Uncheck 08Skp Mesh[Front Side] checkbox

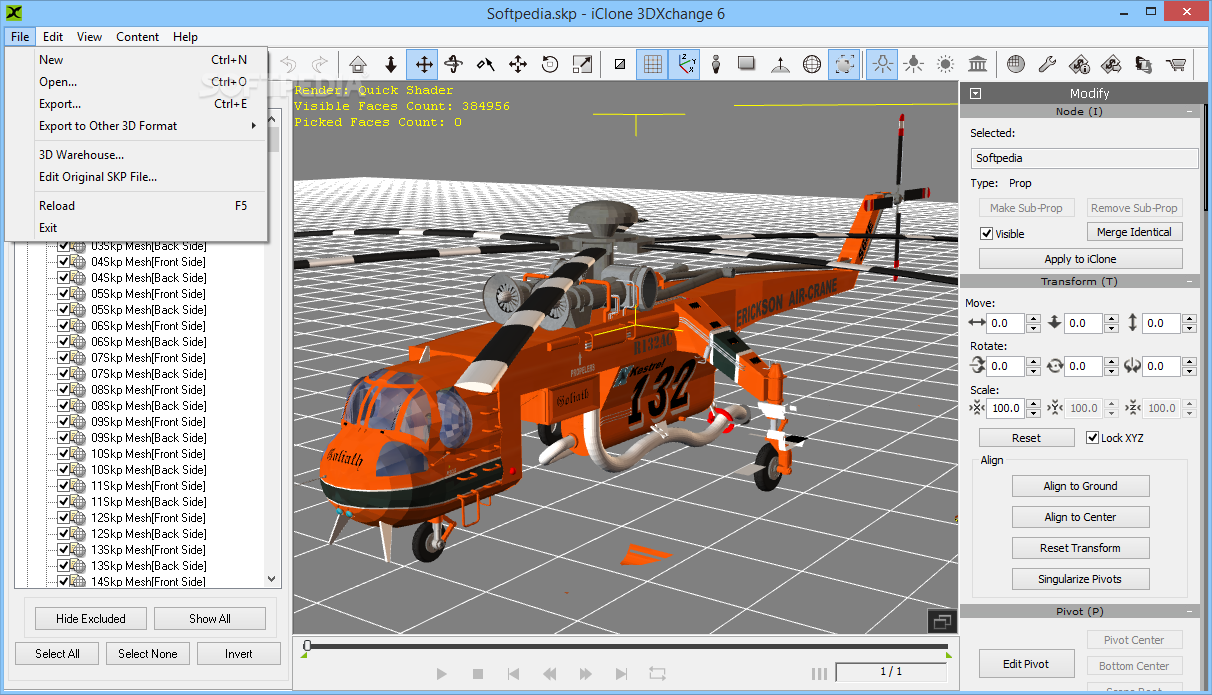(63, 390)
